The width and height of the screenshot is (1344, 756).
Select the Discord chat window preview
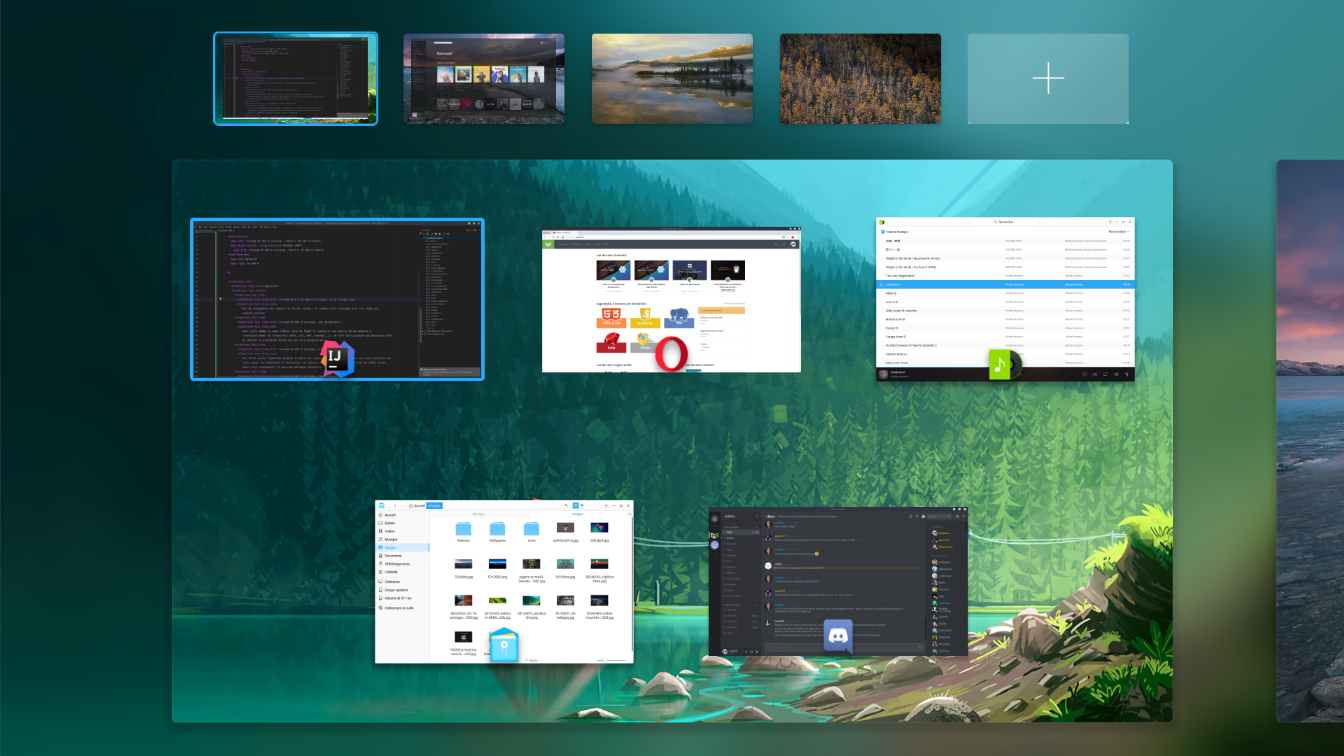coord(838,581)
